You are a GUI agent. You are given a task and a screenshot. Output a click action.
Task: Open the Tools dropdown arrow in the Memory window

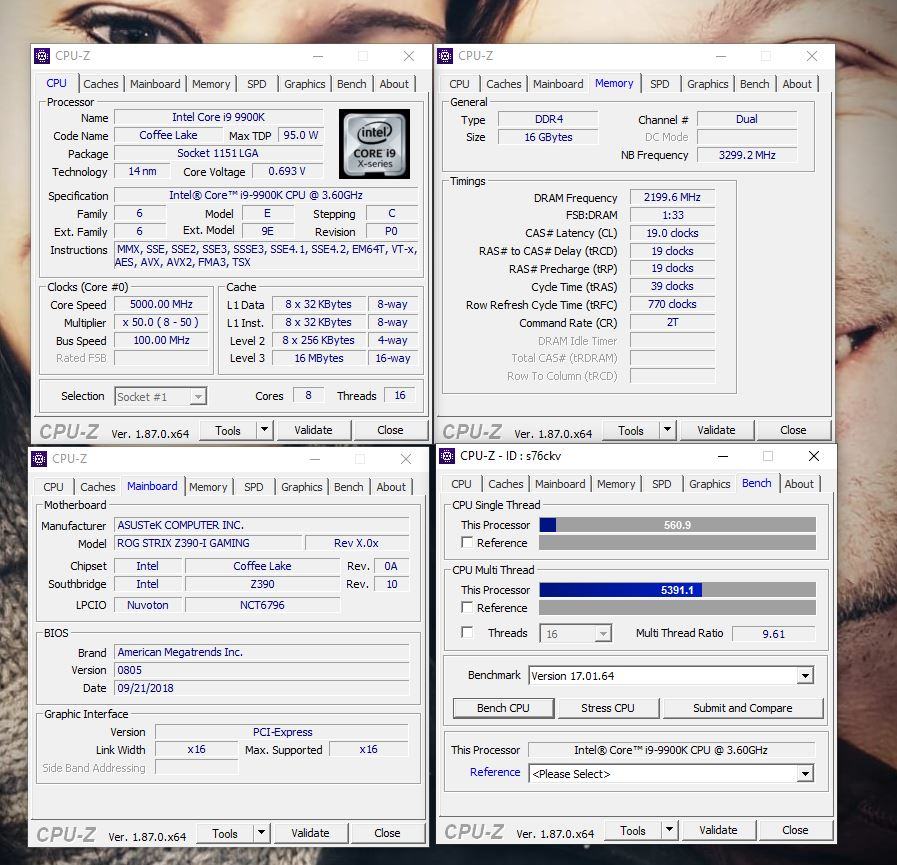(x=667, y=430)
